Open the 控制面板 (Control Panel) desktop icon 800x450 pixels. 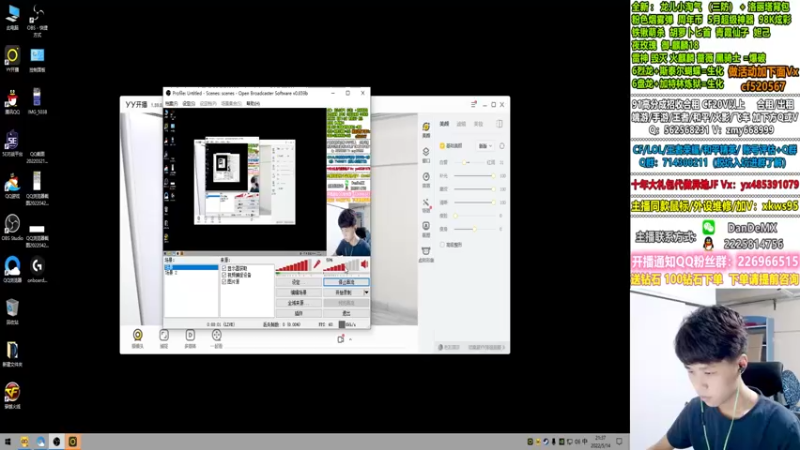click(37, 58)
